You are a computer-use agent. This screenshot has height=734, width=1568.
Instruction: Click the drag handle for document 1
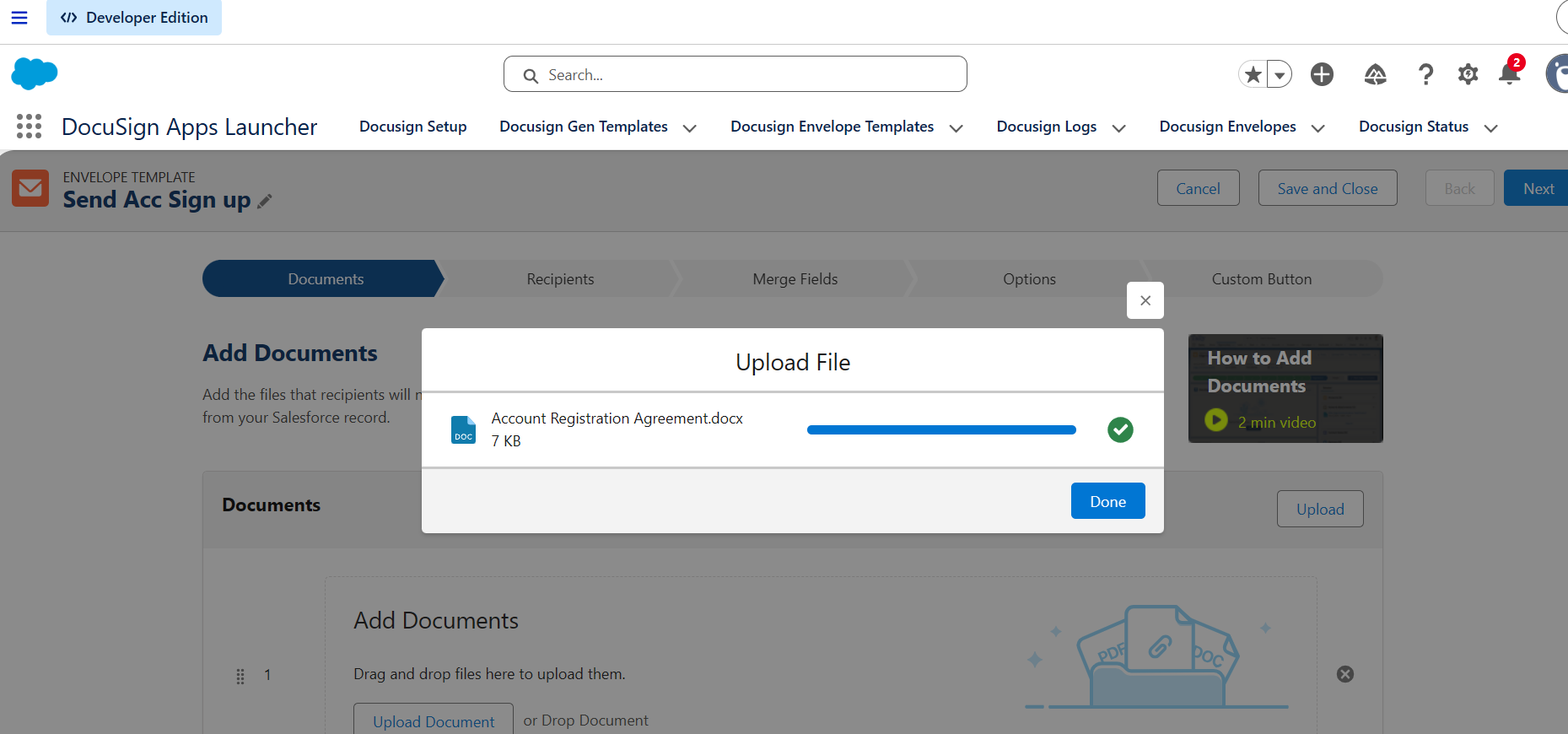coord(240,676)
